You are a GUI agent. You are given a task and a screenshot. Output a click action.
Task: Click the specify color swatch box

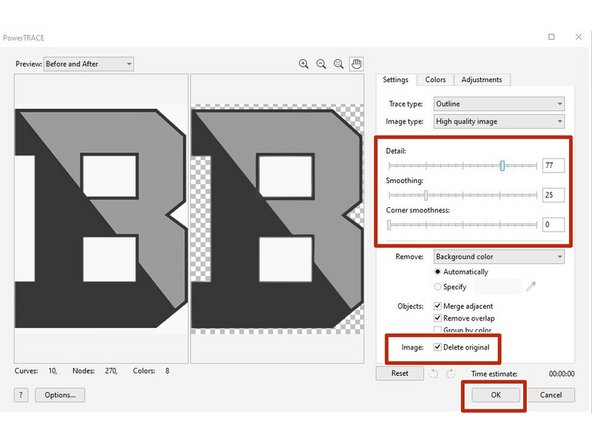point(497,287)
